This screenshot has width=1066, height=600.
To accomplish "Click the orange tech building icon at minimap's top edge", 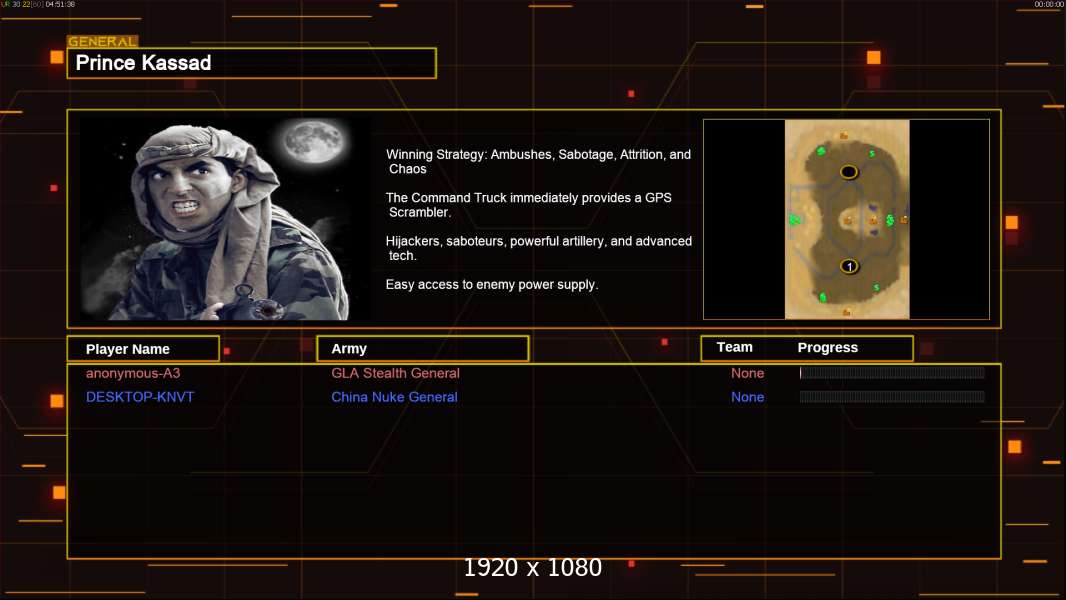I will pyautogui.click(x=844, y=135).
